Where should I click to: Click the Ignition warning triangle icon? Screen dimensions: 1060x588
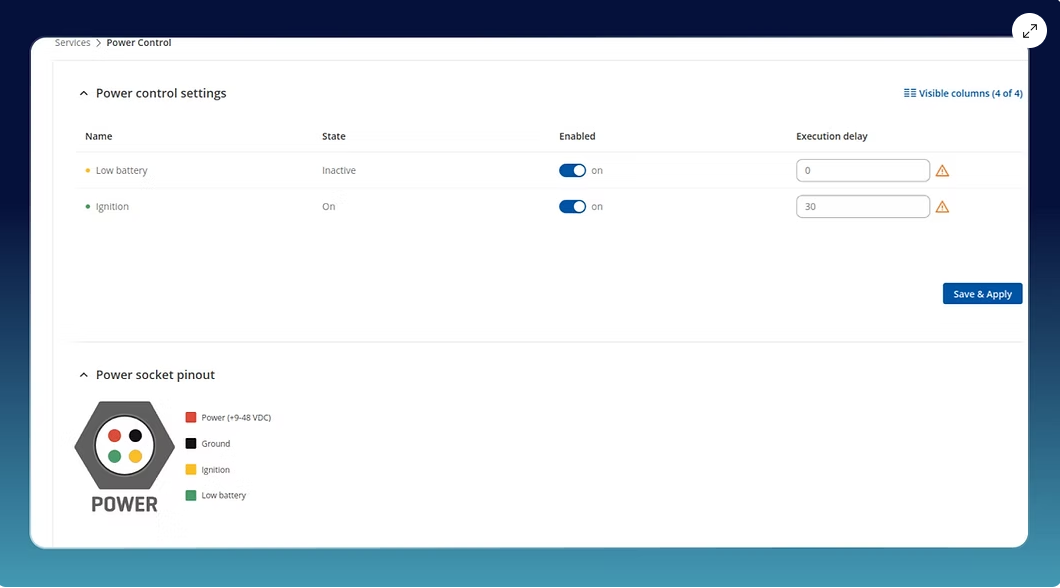tap(942, 207)
